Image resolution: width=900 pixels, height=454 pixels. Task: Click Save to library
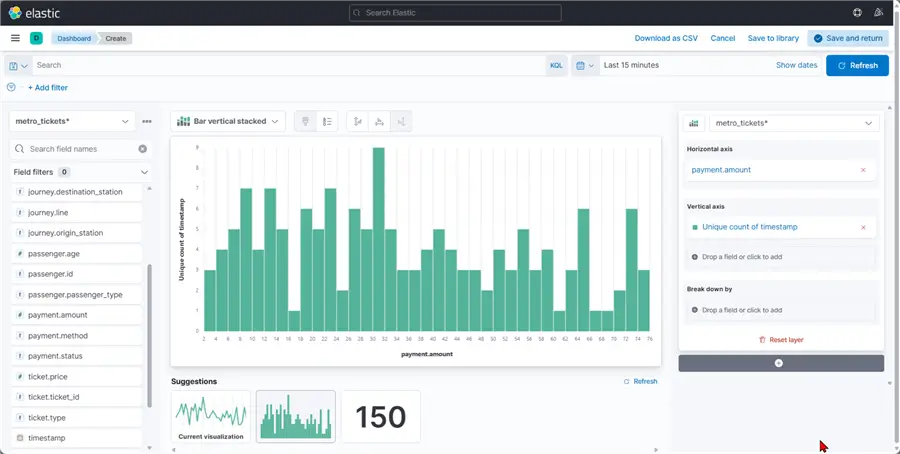pyautogui.click(x=773, y=38)
